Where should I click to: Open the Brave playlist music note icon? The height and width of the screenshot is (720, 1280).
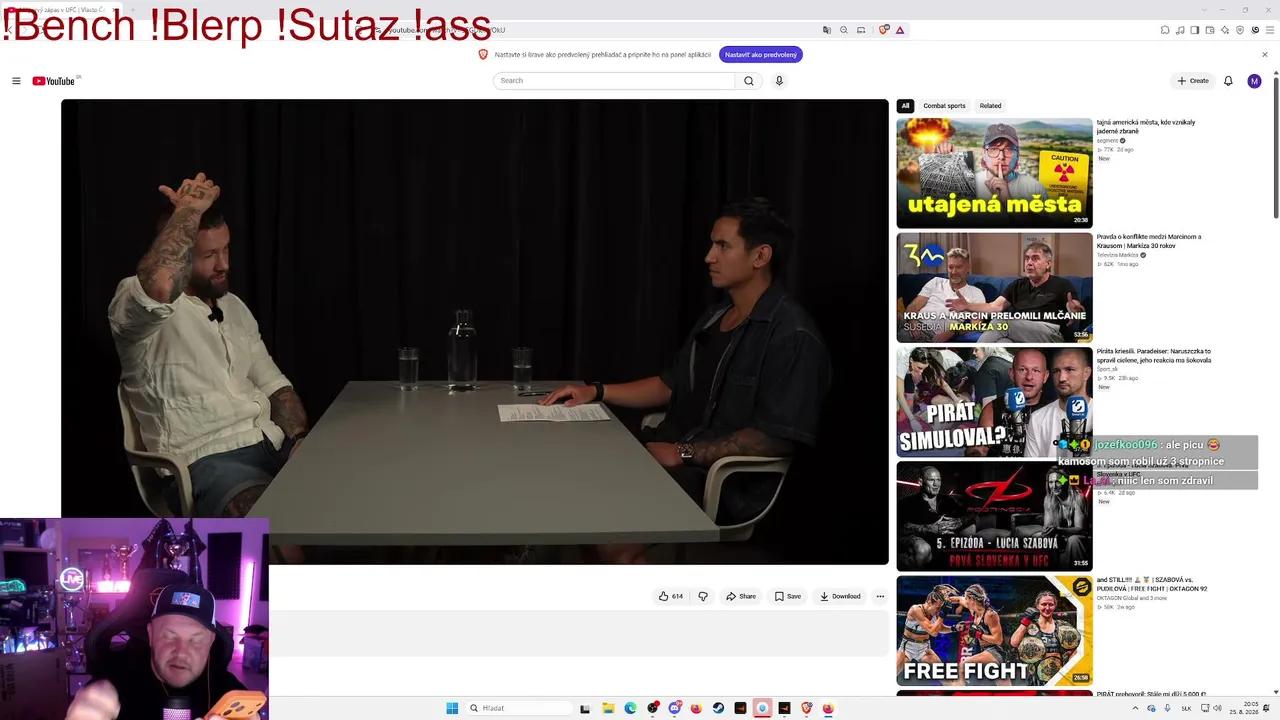coord(1180,30)
